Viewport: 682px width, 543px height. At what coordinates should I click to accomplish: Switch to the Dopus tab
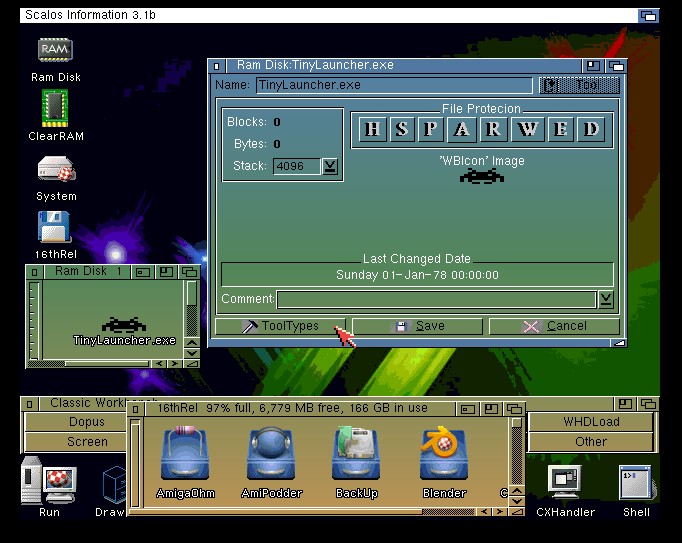click(87, 422)
